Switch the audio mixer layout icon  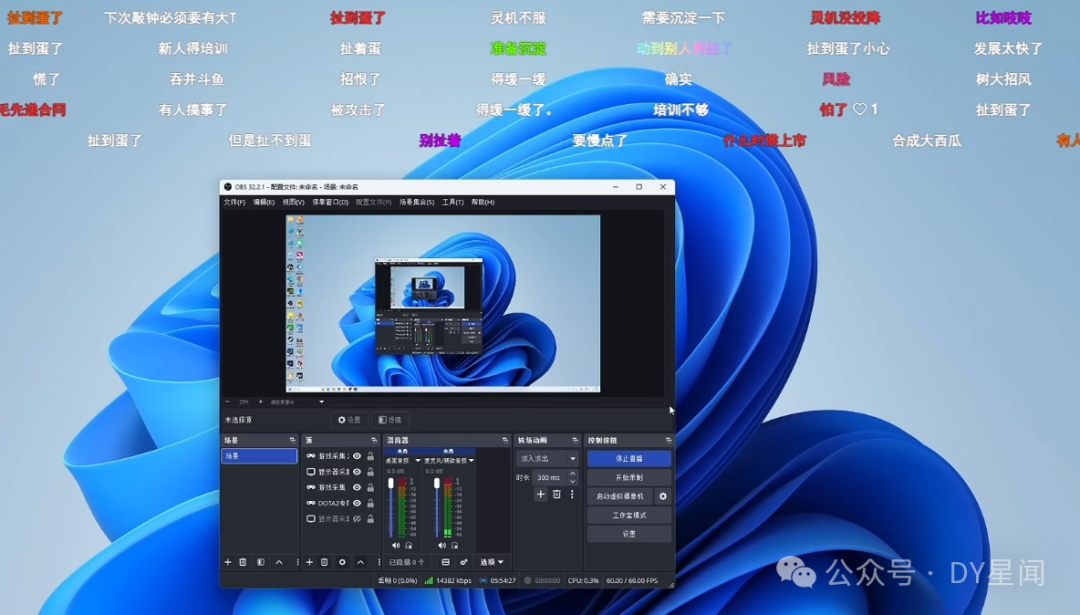click(x=446, y=562)
